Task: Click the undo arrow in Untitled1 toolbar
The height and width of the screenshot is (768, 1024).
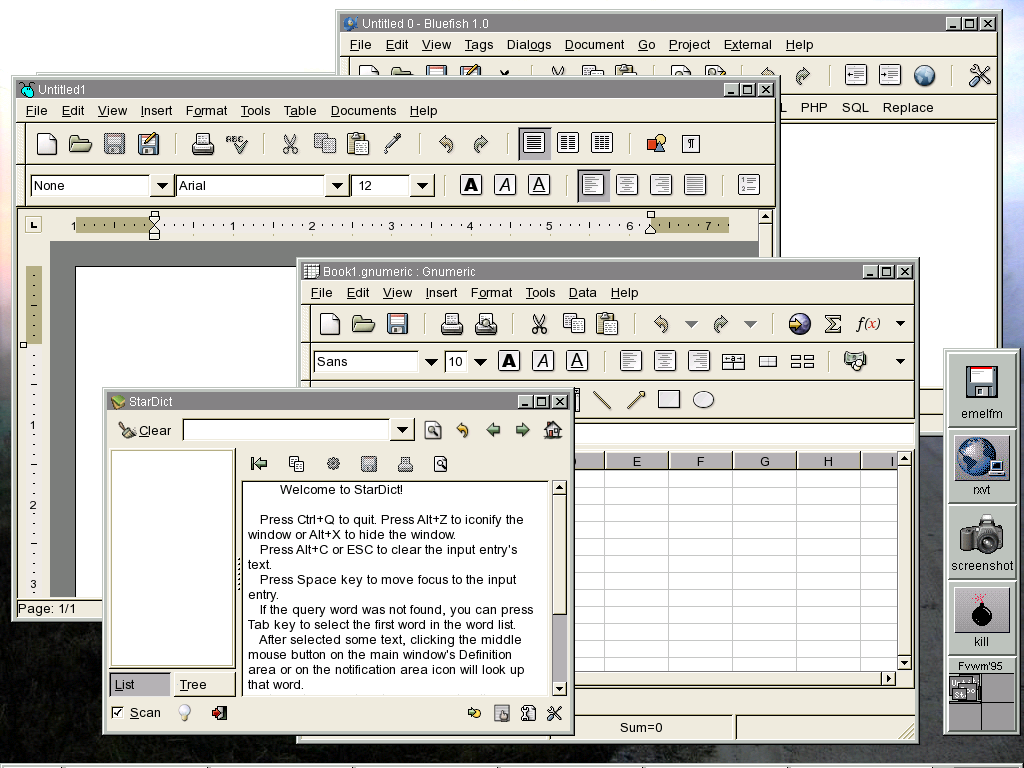Action: [x=446, y=144]
